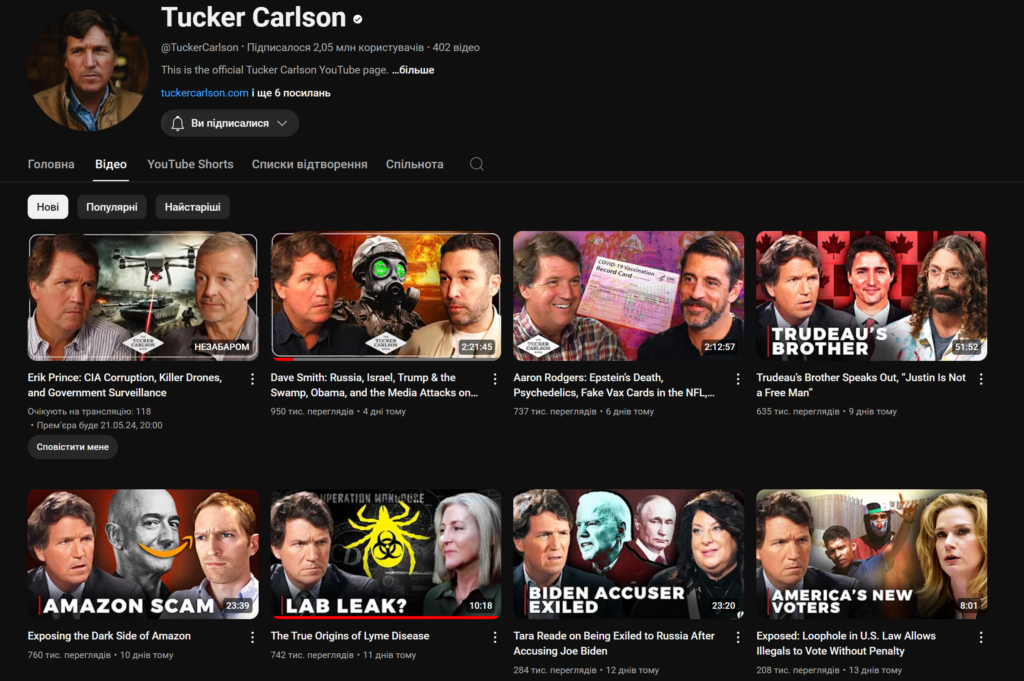Click the 'Сповістити мене' button
The height and width of the screenshot is (681, 1024).
(72, 447)
